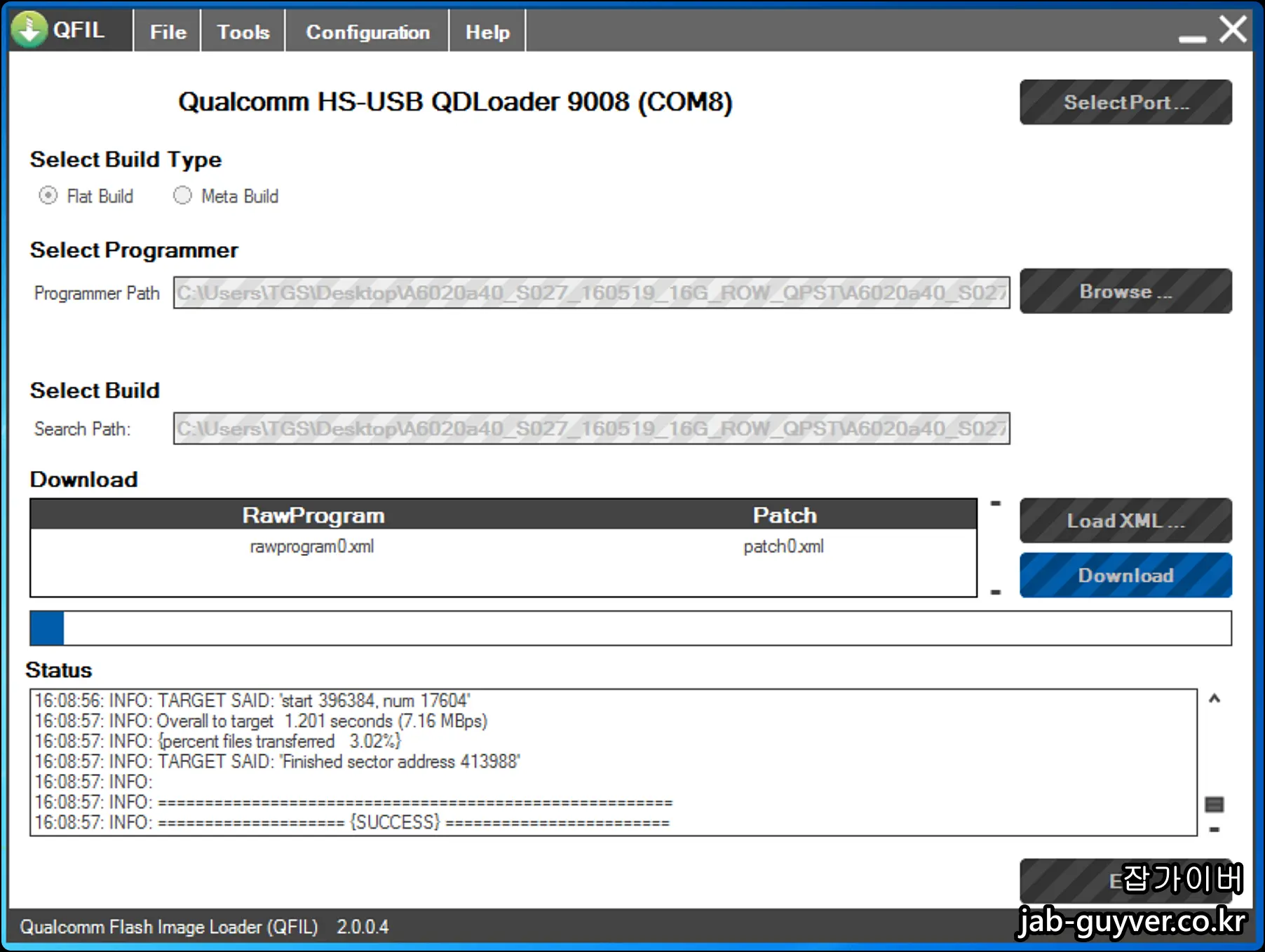Close the QFIL window
This screenshot has width=1265, height=952.
pos(1233,29)
